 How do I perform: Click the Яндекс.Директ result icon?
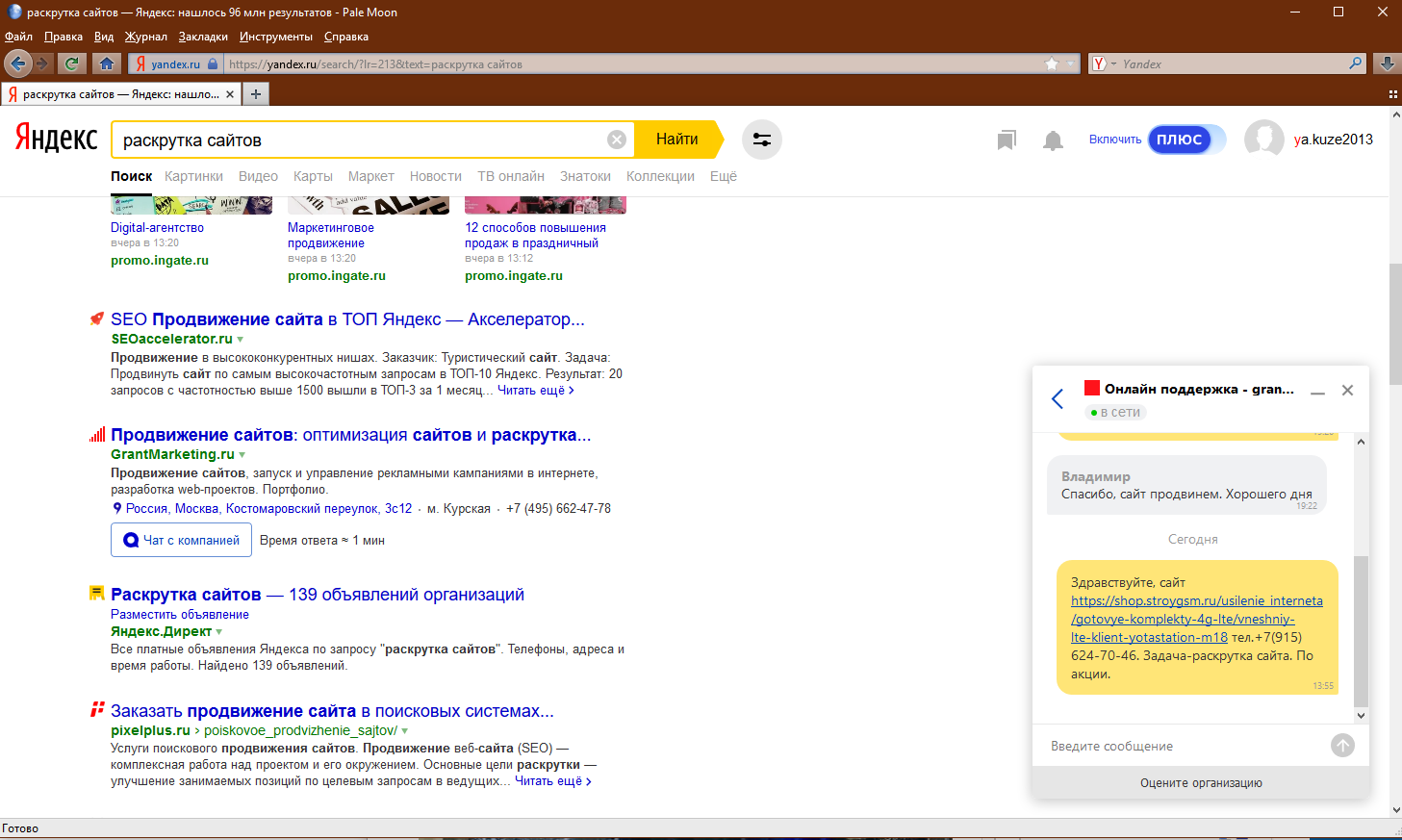tap(97, 594)
